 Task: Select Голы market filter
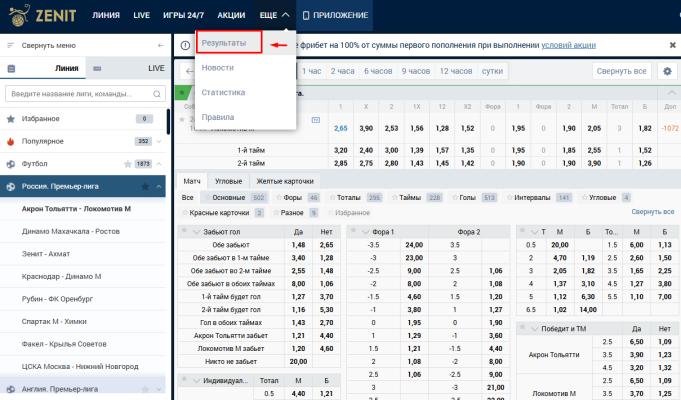click(x=473, y=198)
